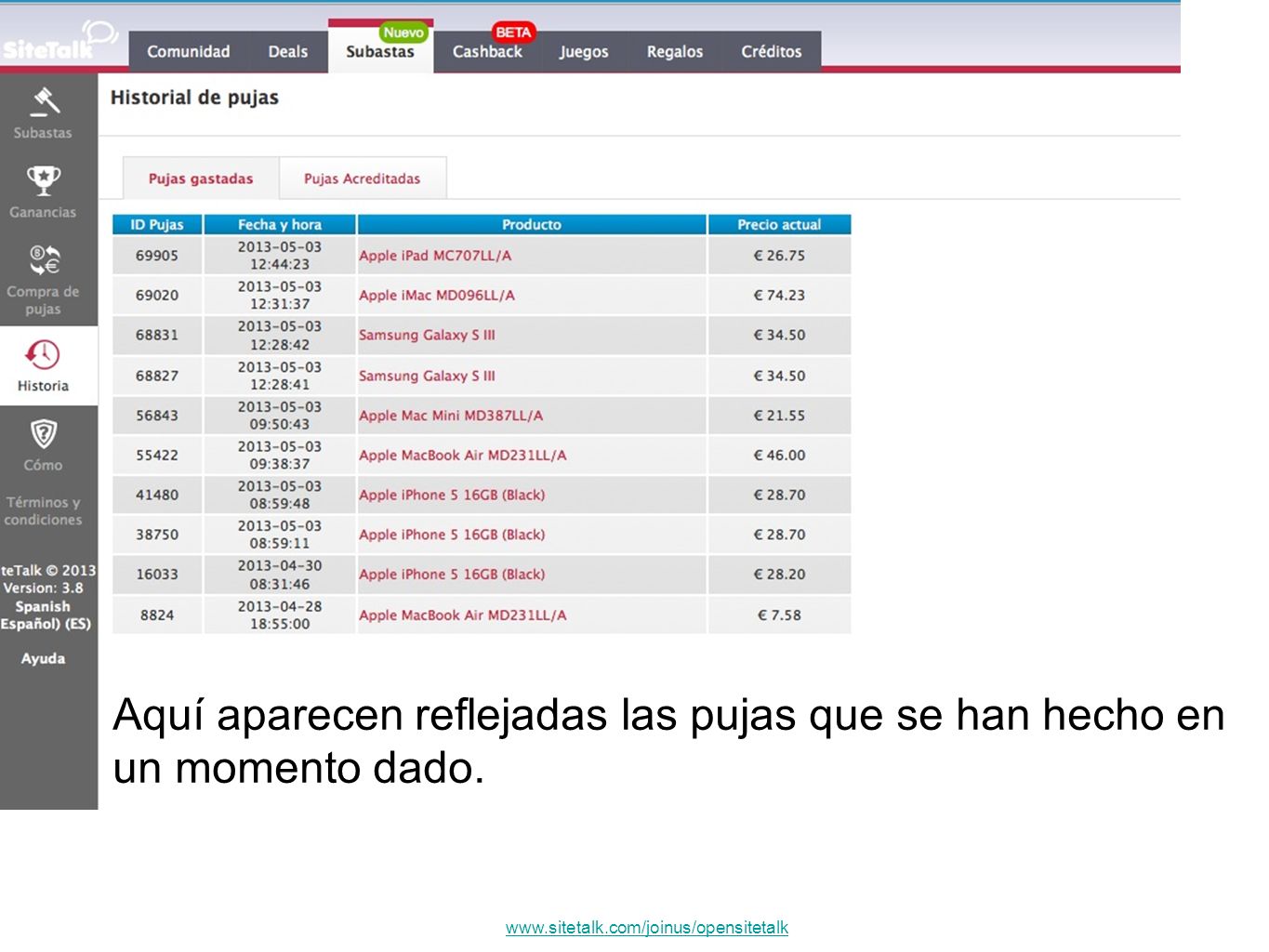Image resolution: width=1269 pixels, height=952 pixels.
Task: Click price € 74.23 cell
Action: [779, 296]
